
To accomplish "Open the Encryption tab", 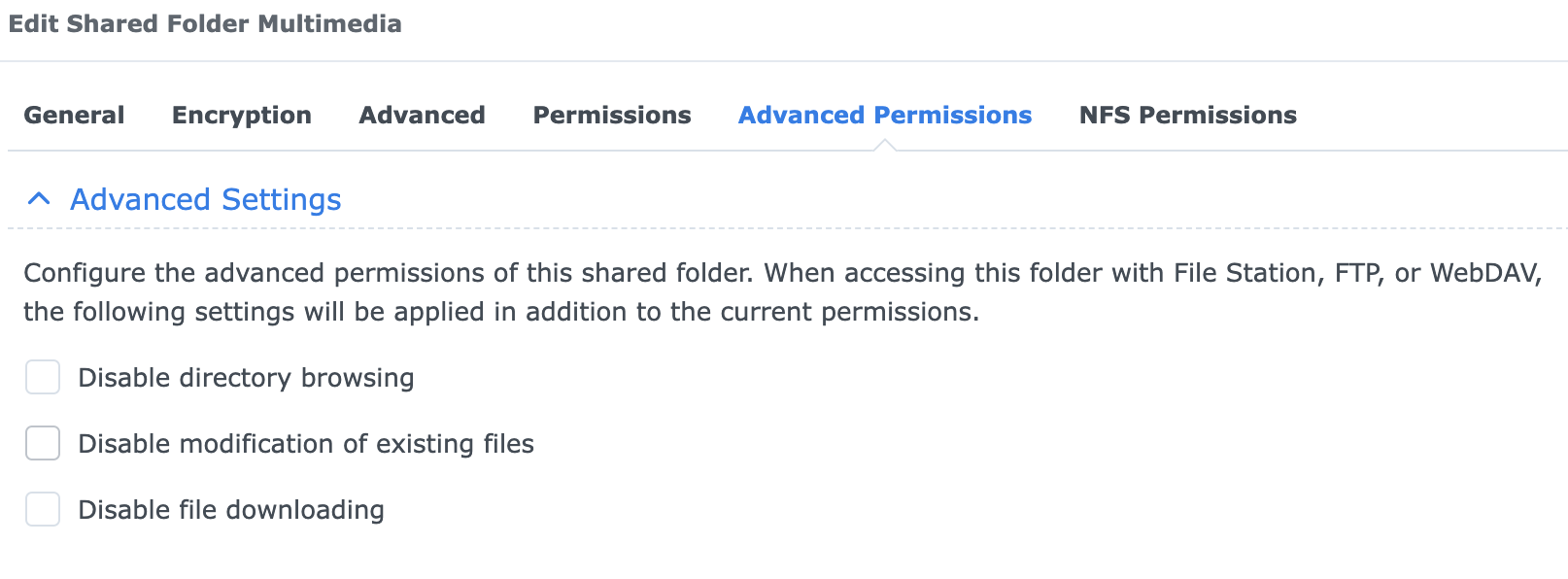I will [242, 115].
